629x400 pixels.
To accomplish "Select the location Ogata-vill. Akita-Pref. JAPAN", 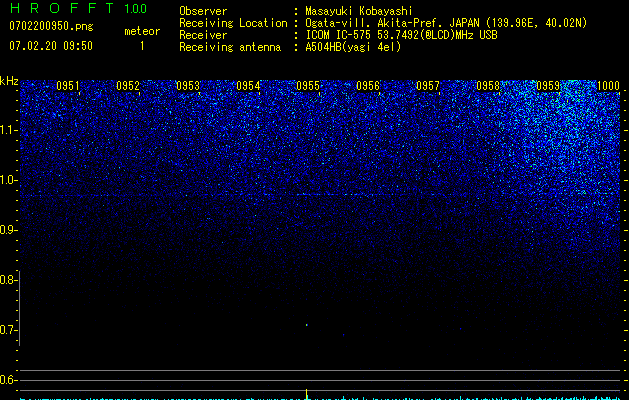I will (x=393, y=23).
